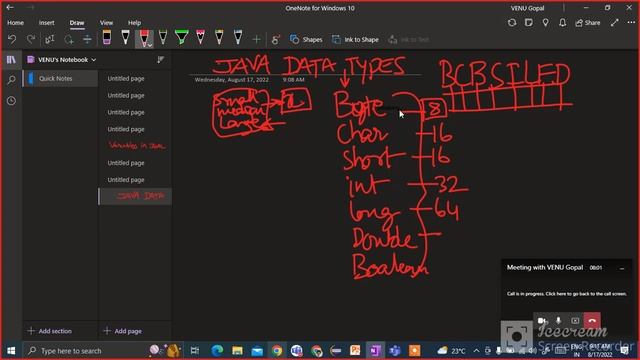Open the notifications bell
The image size is (640, 360).
pos(562,23)
